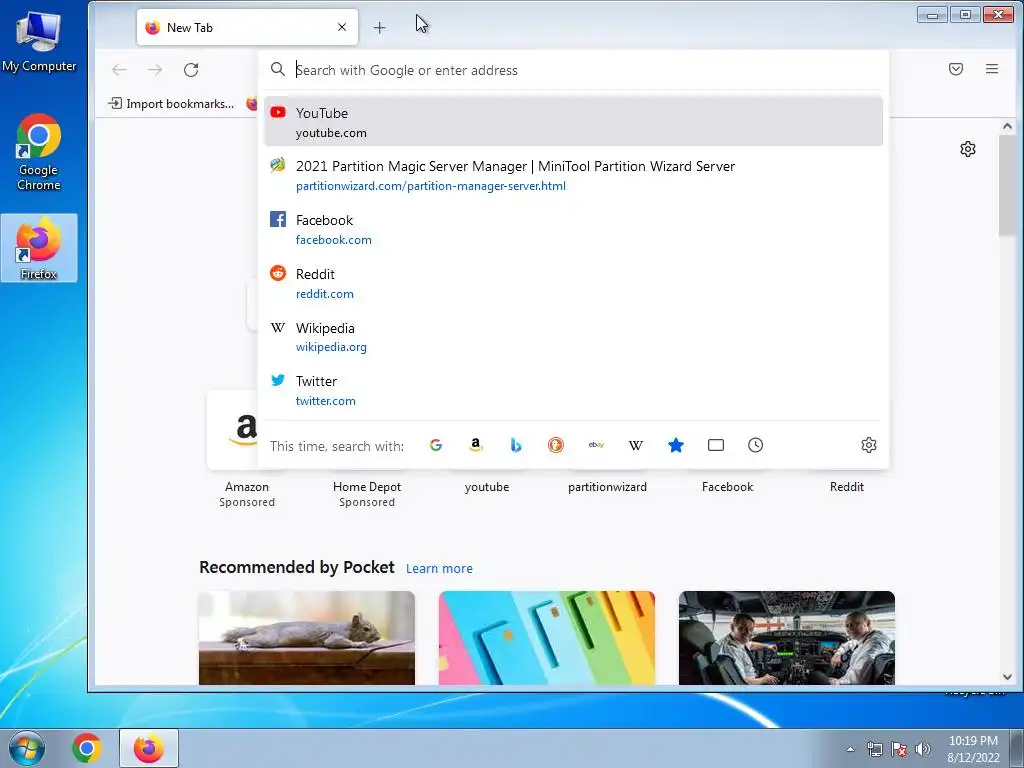The image size is (1024, 768).
Task: Select the New Tab tab
Action: pos(247,27)
